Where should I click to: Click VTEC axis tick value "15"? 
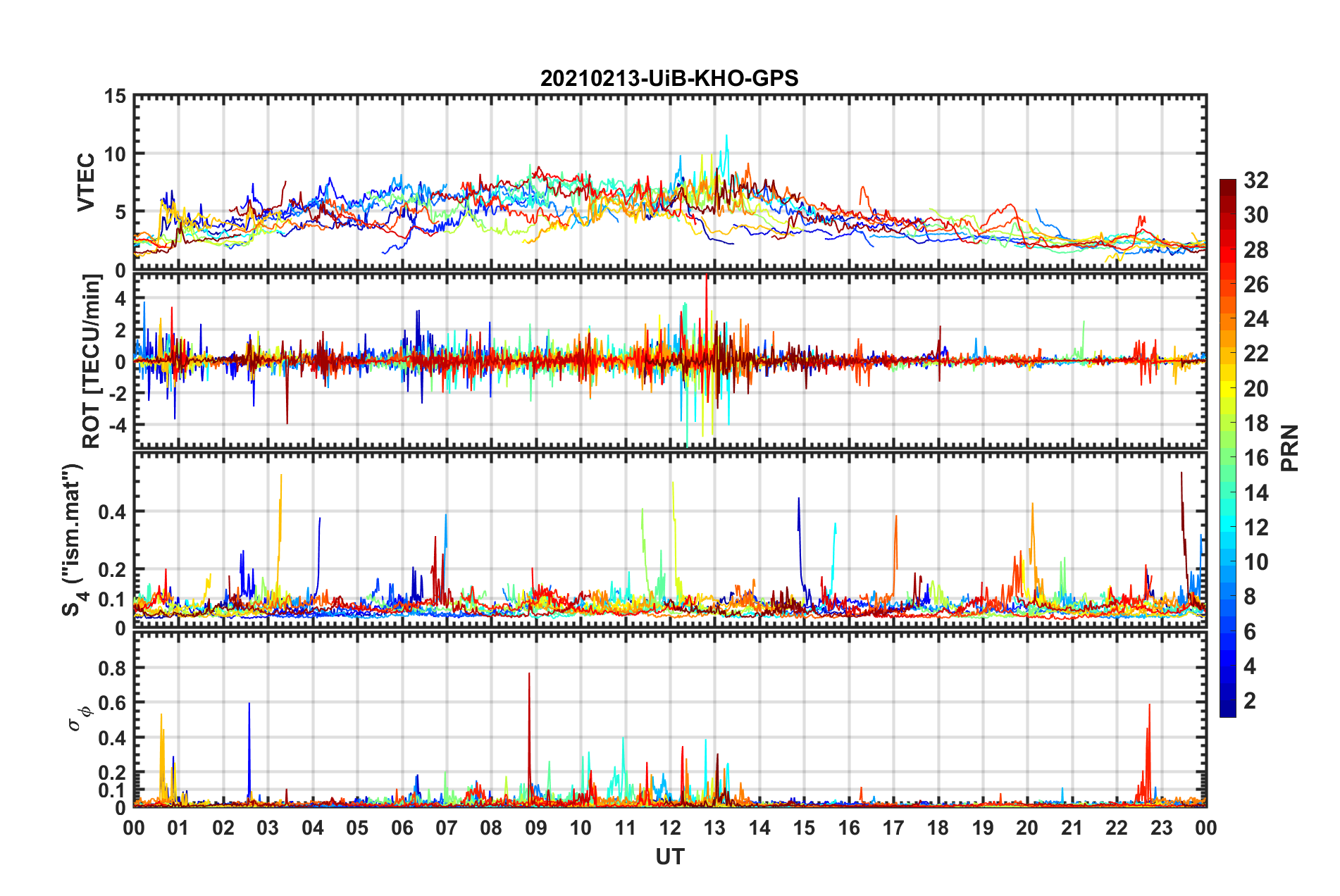pos(113,96)
